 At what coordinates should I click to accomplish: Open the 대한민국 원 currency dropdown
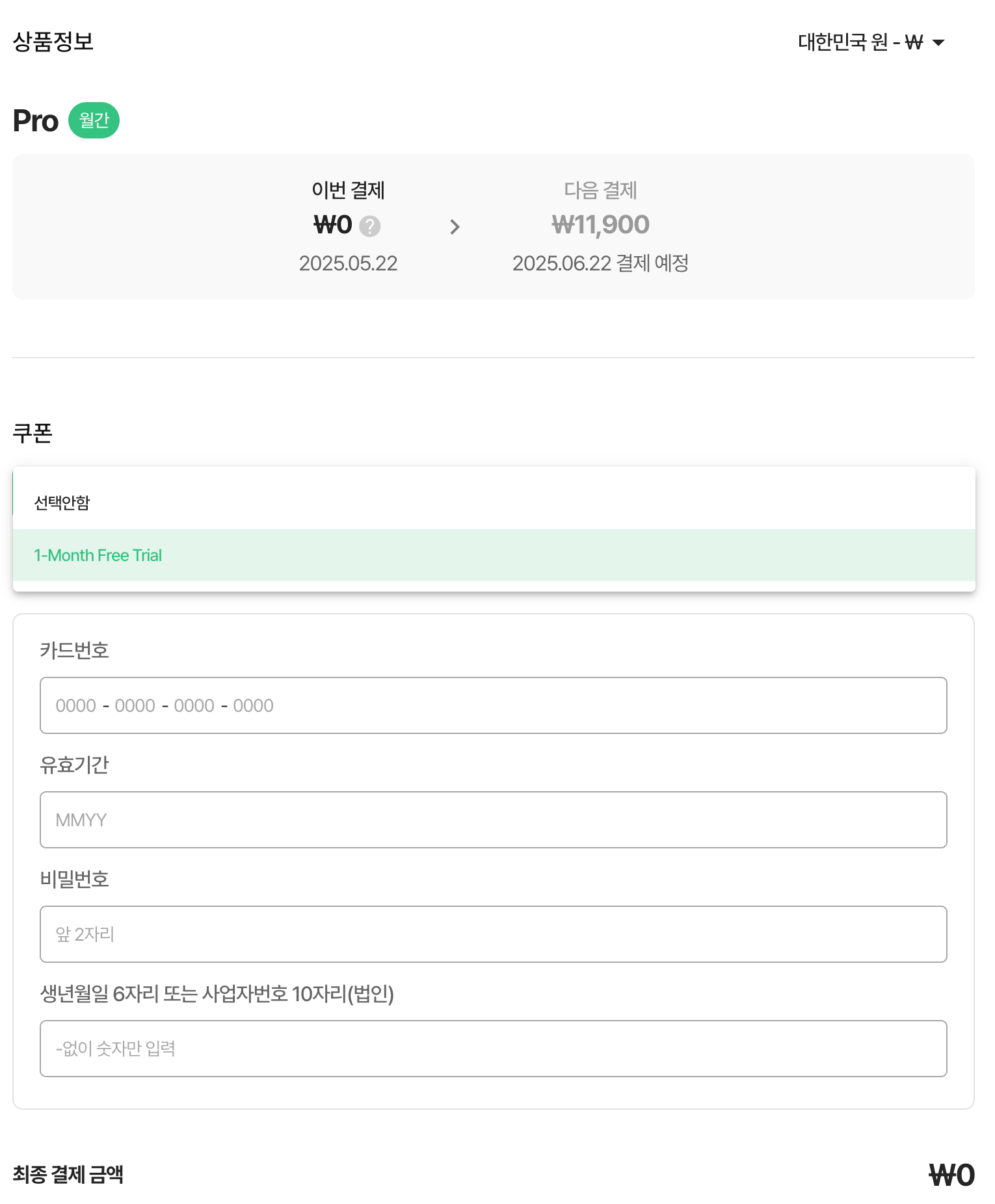click(871, 42)
